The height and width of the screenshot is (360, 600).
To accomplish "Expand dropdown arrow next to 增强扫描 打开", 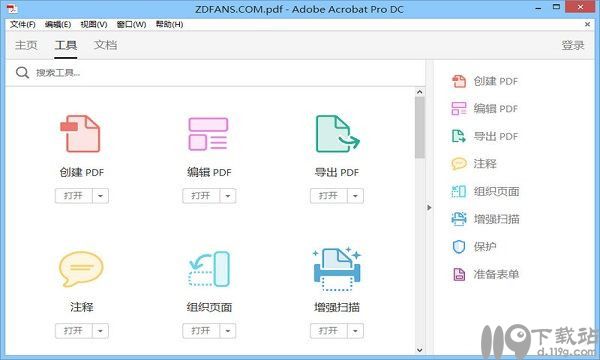I will coord(355,331).
